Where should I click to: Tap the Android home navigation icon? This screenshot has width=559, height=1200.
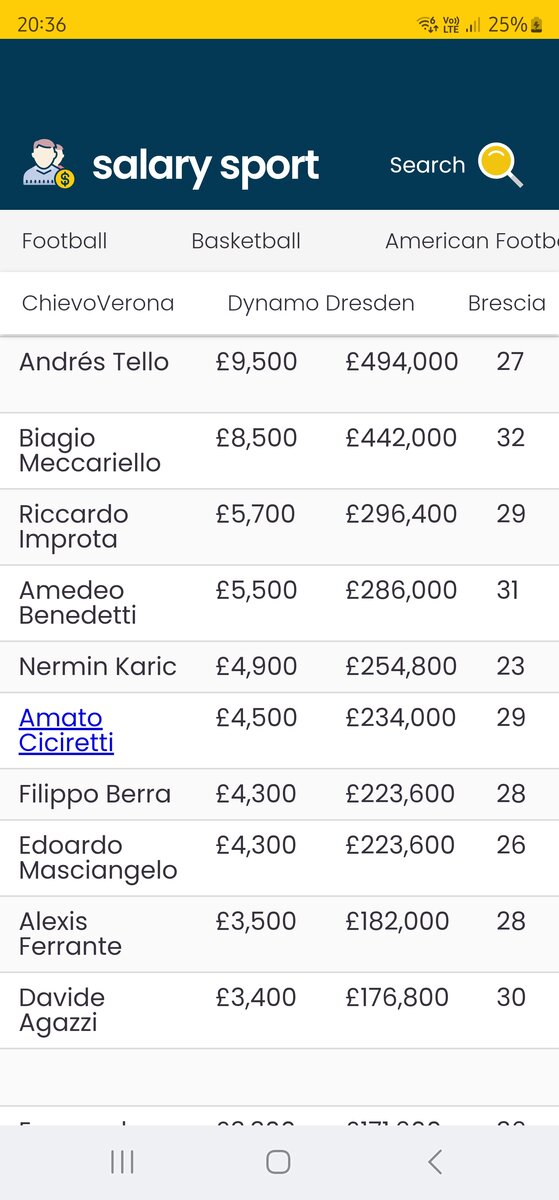point(278,1161)
